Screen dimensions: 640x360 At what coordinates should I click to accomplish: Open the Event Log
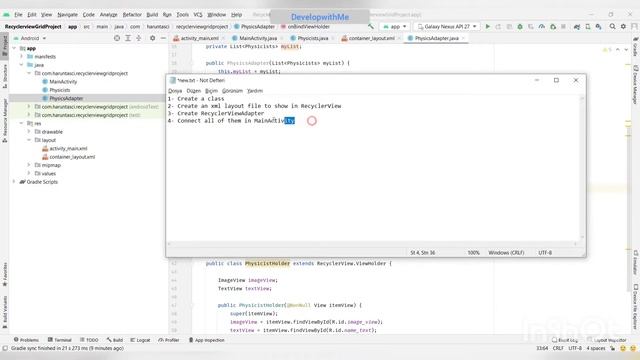pyautogui.click(x=565, y=340)
